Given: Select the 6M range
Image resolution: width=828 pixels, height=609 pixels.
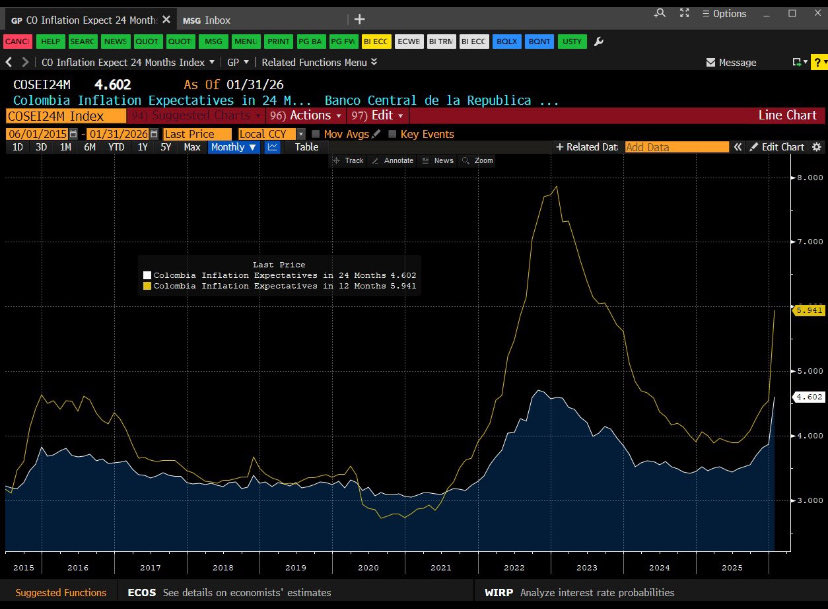Looking at the screenshot, I should [90, 147].
